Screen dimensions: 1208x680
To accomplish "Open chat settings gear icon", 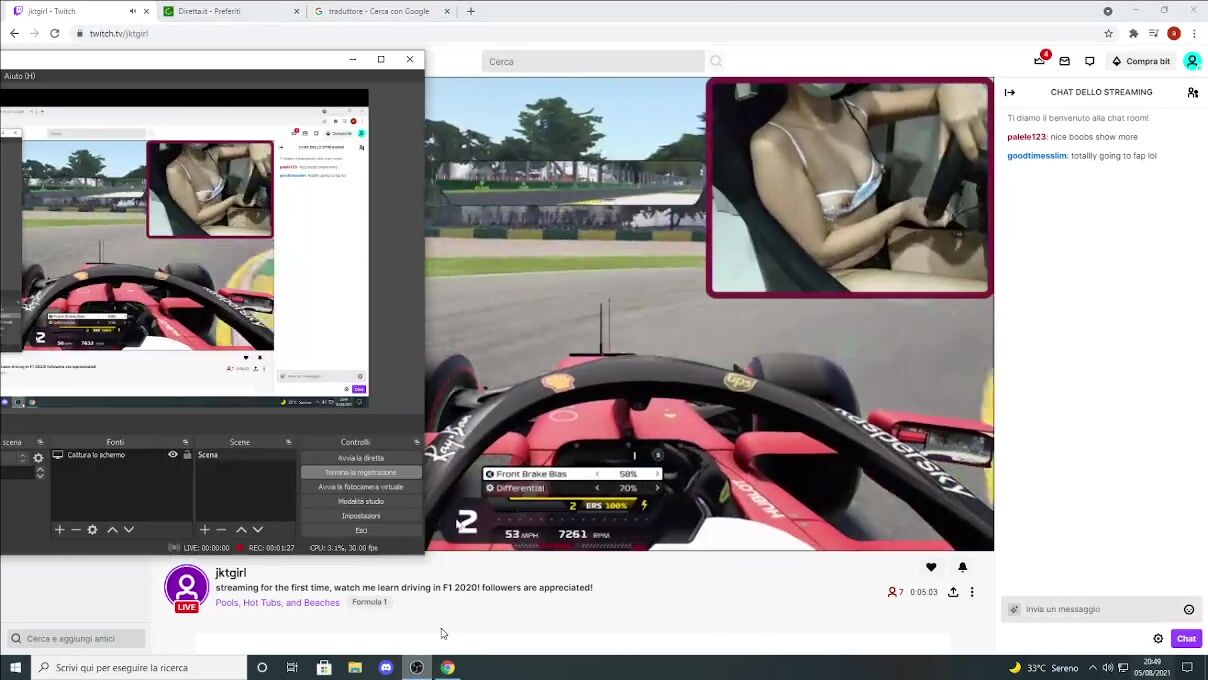I will click(1158, 638).
